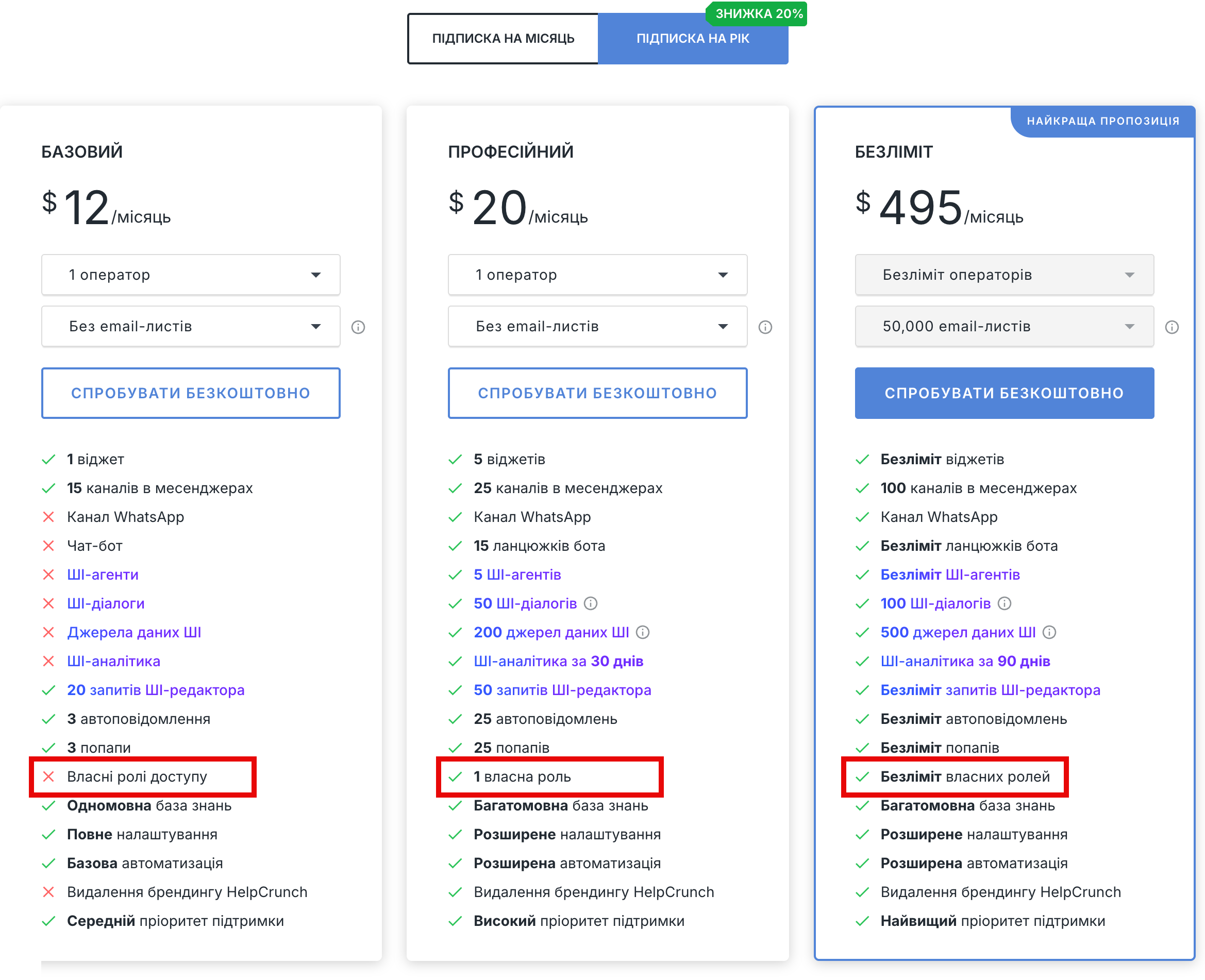Screen dimensions: 1205x980
Task: Start free trial for ПРОФЕСІЙНИЙ plan
Action: pyautogui.click(x=597, y=393)
